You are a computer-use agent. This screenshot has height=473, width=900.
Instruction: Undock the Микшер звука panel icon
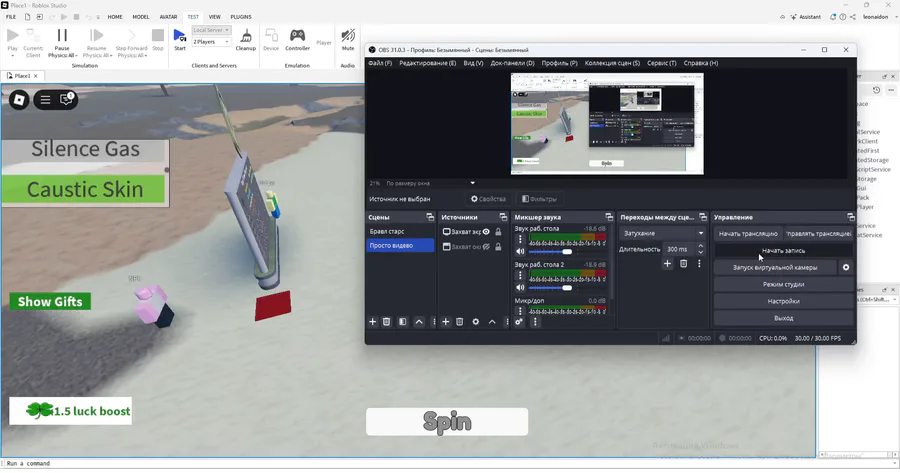[x=609, y=217]
